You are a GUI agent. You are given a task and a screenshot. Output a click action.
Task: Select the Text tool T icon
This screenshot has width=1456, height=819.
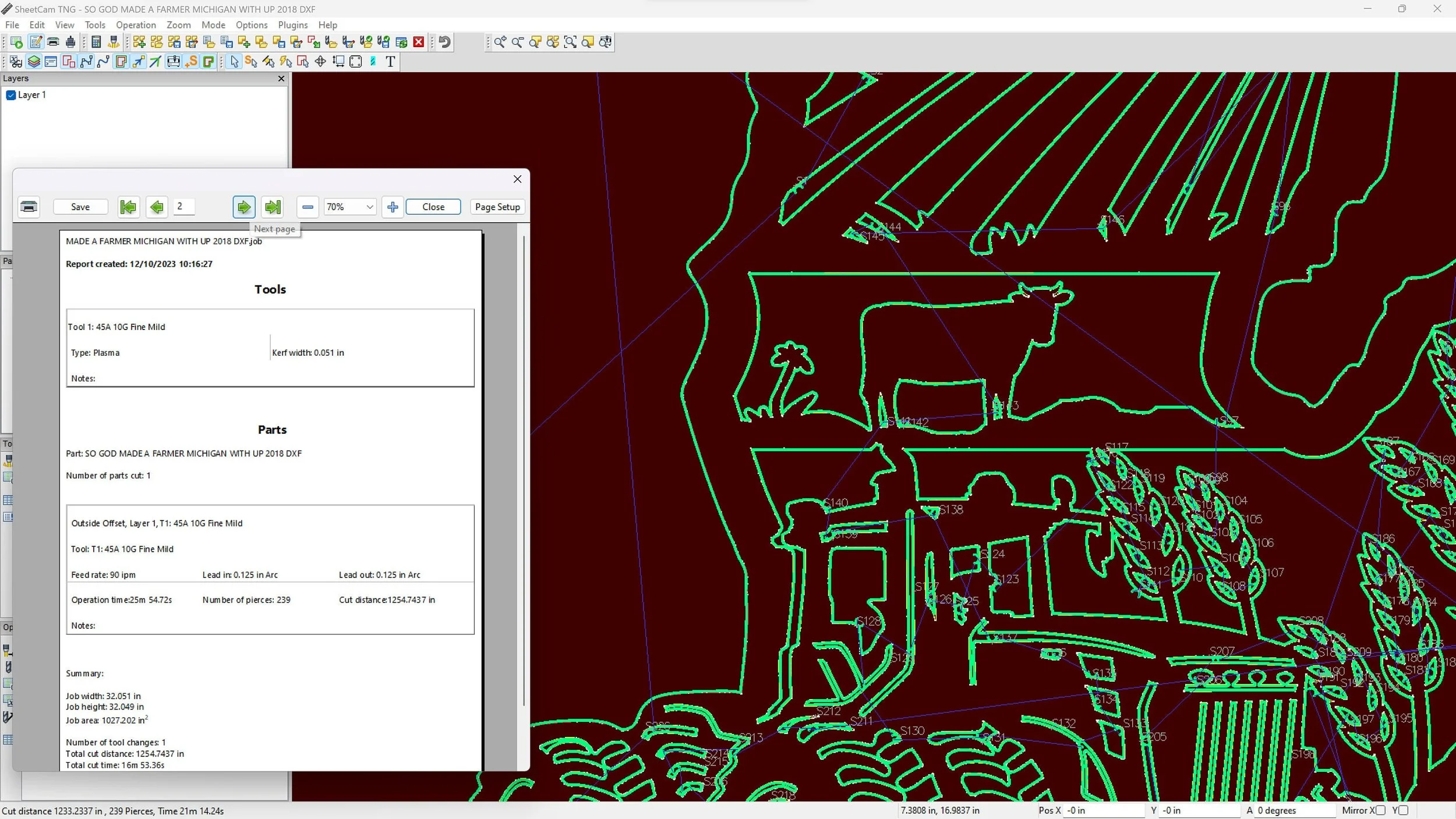coord(390,62)
